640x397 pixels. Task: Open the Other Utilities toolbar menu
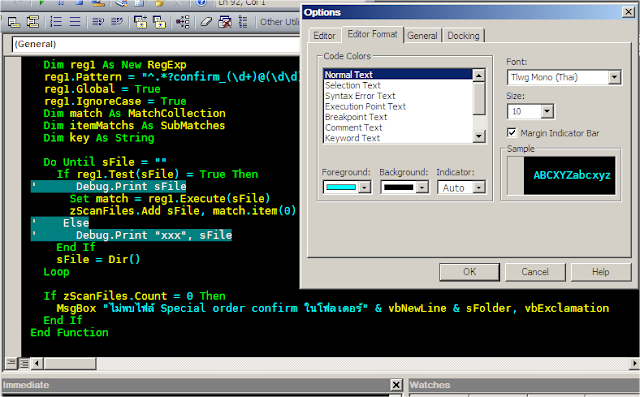[280, 22]
